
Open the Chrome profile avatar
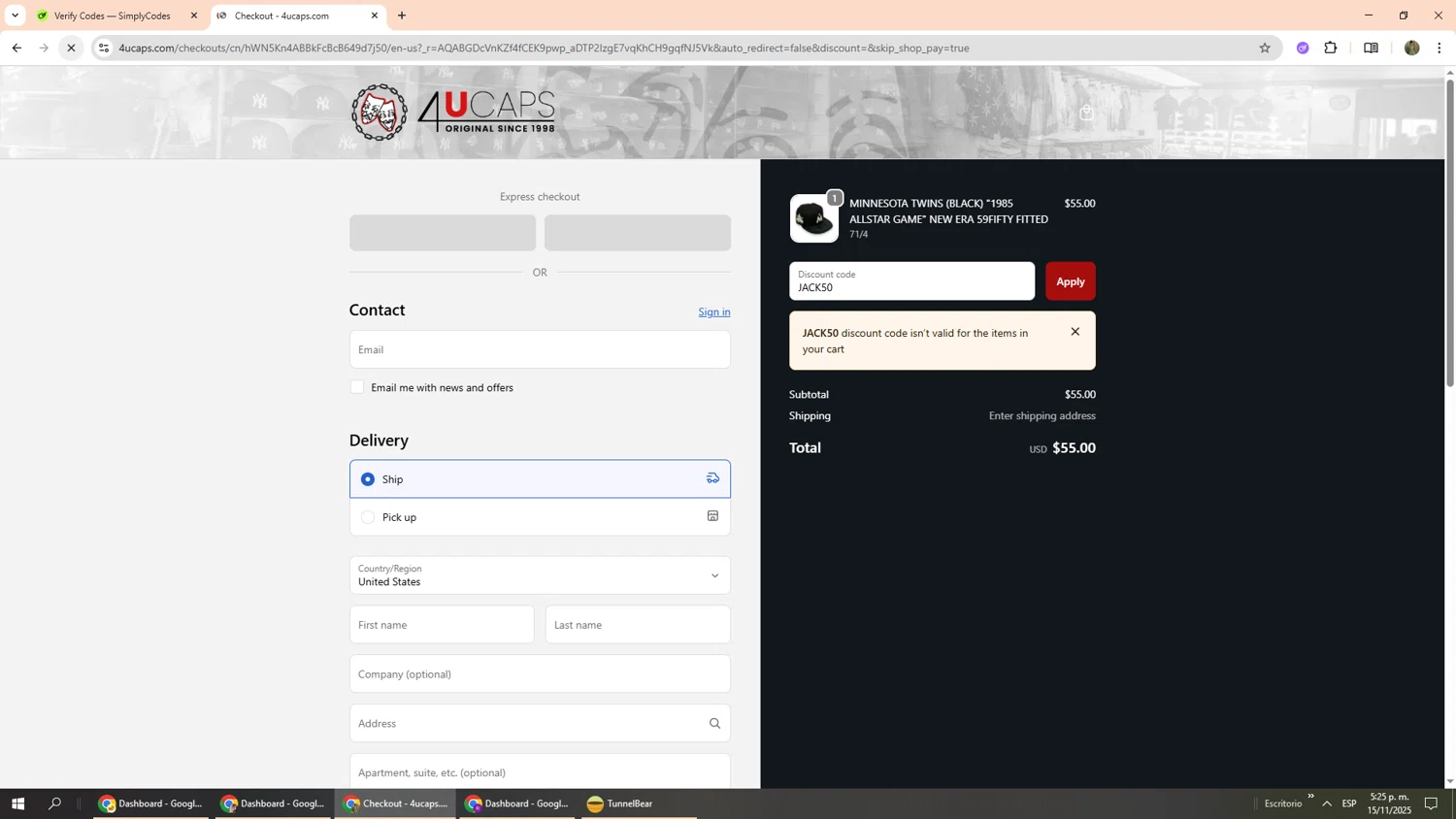[1411, 48]
